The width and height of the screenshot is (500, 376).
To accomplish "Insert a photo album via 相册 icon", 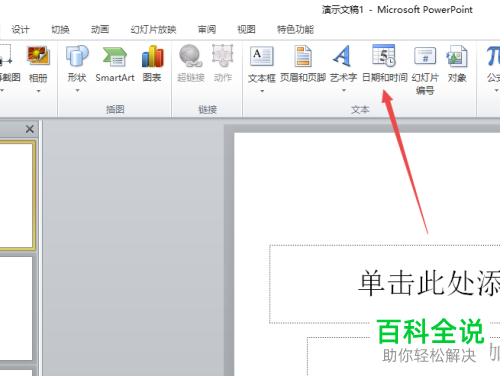I will click(x=38, y=56).
